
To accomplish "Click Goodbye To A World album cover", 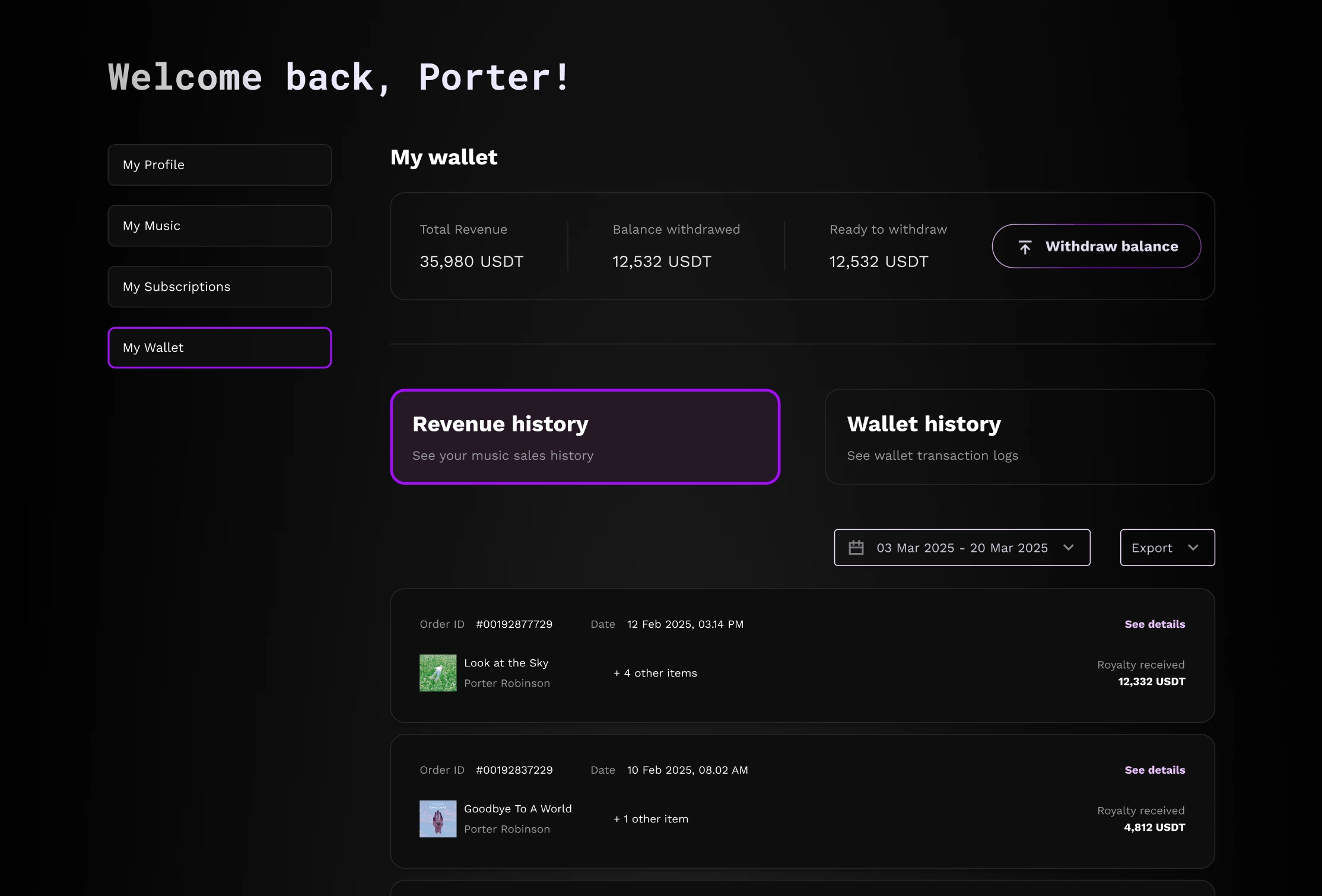I will 438,819.
